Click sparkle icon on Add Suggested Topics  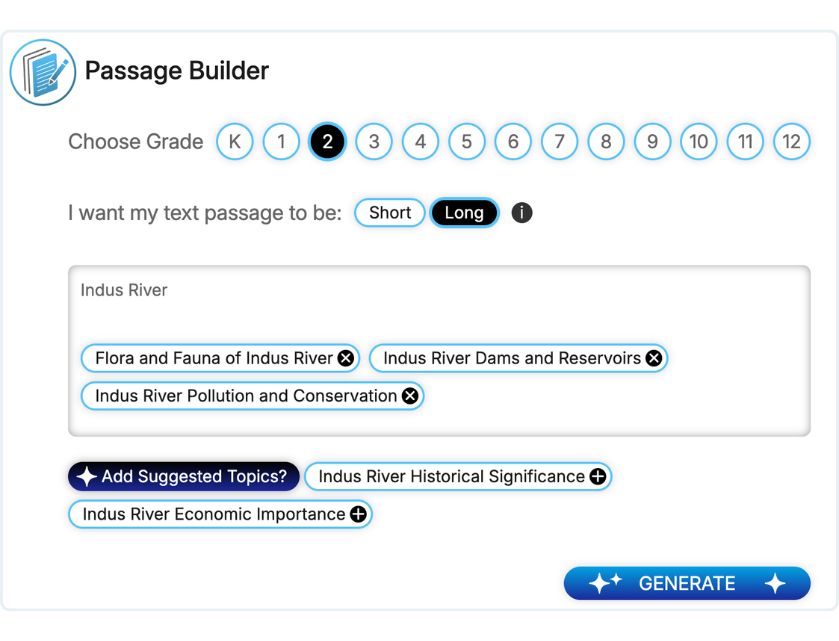coord(86,477)
